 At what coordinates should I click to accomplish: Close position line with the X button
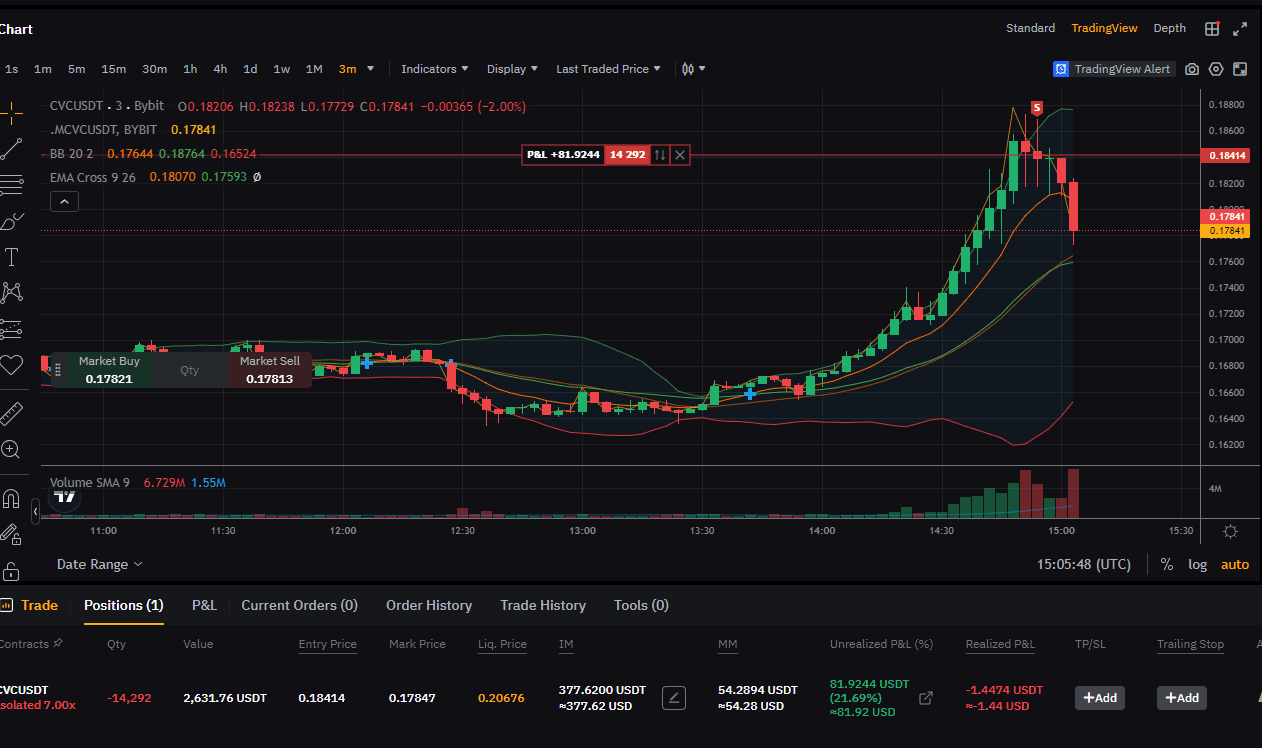pyautogui.click(x=680, y=155)
